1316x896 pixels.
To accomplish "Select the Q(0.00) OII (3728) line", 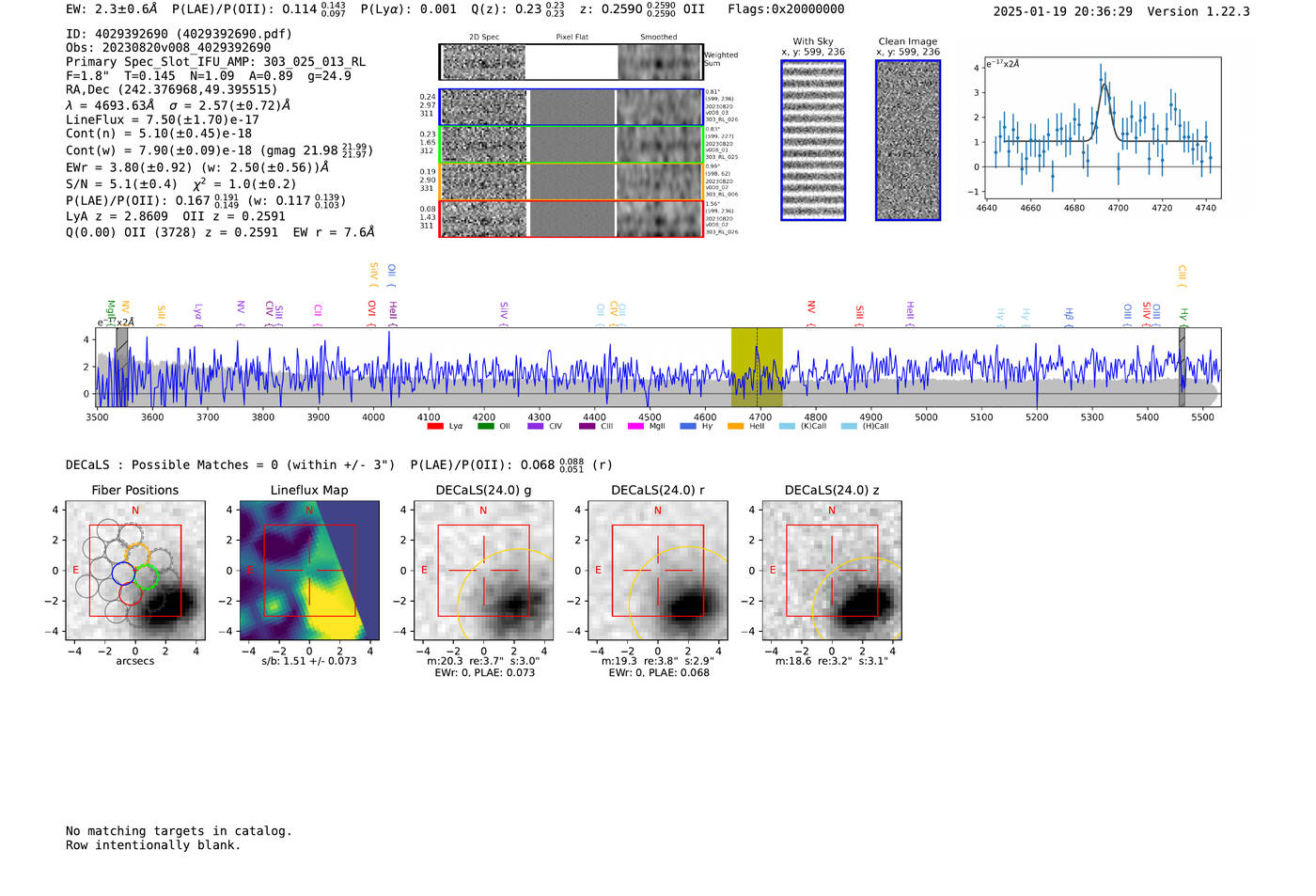I will pyautogui.click(x=220, y=231).
